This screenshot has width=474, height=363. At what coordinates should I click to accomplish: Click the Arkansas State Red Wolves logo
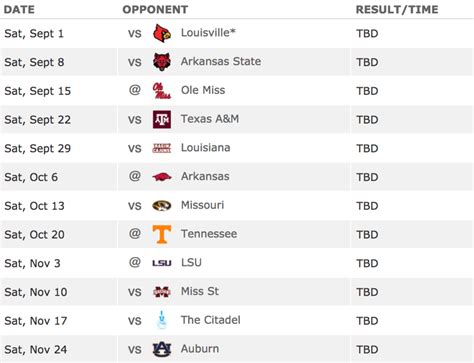[x=162, y=62]
